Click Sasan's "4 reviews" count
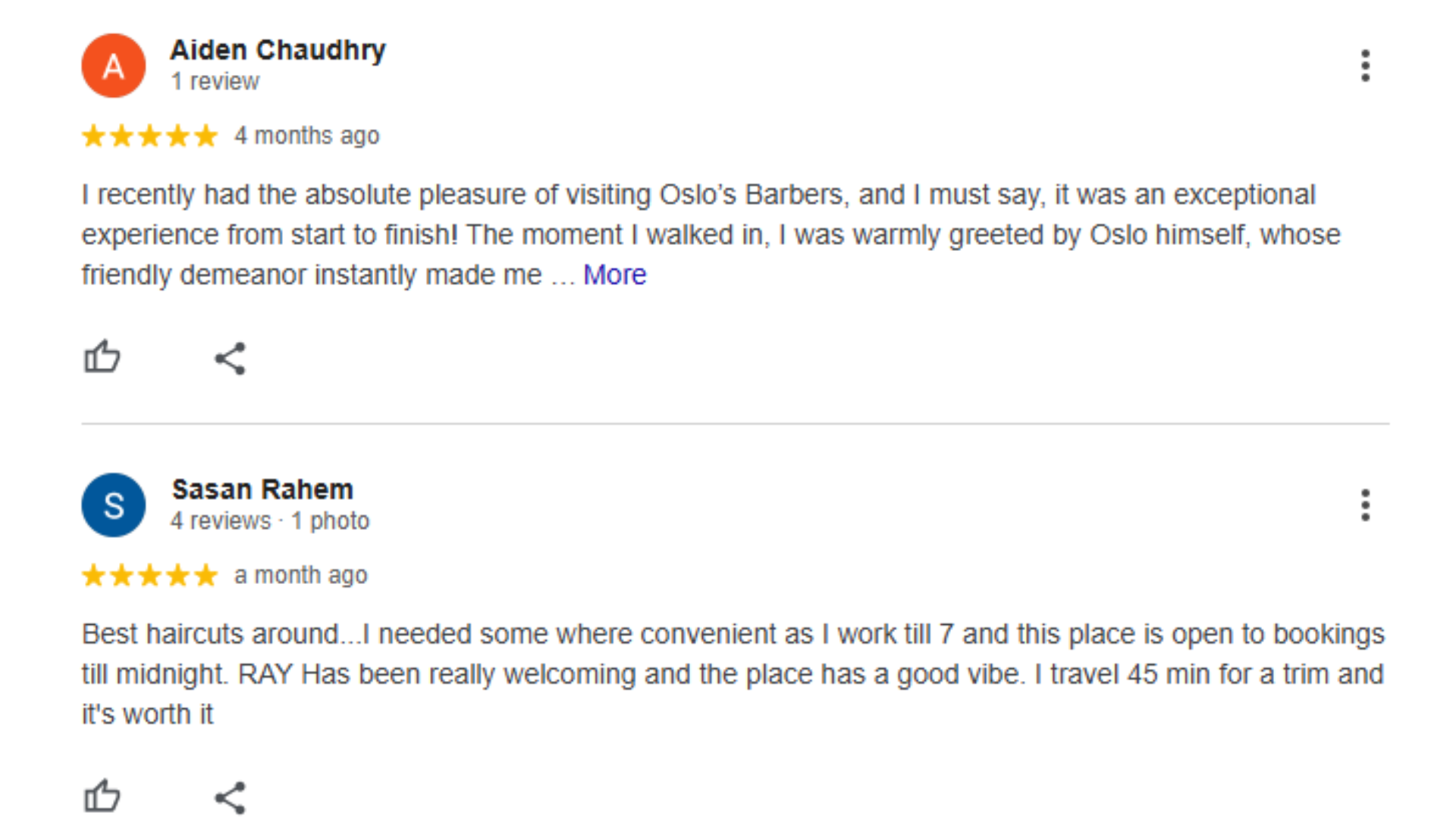1456x819 pixels. pyautogui.click(x=220, y=521)
